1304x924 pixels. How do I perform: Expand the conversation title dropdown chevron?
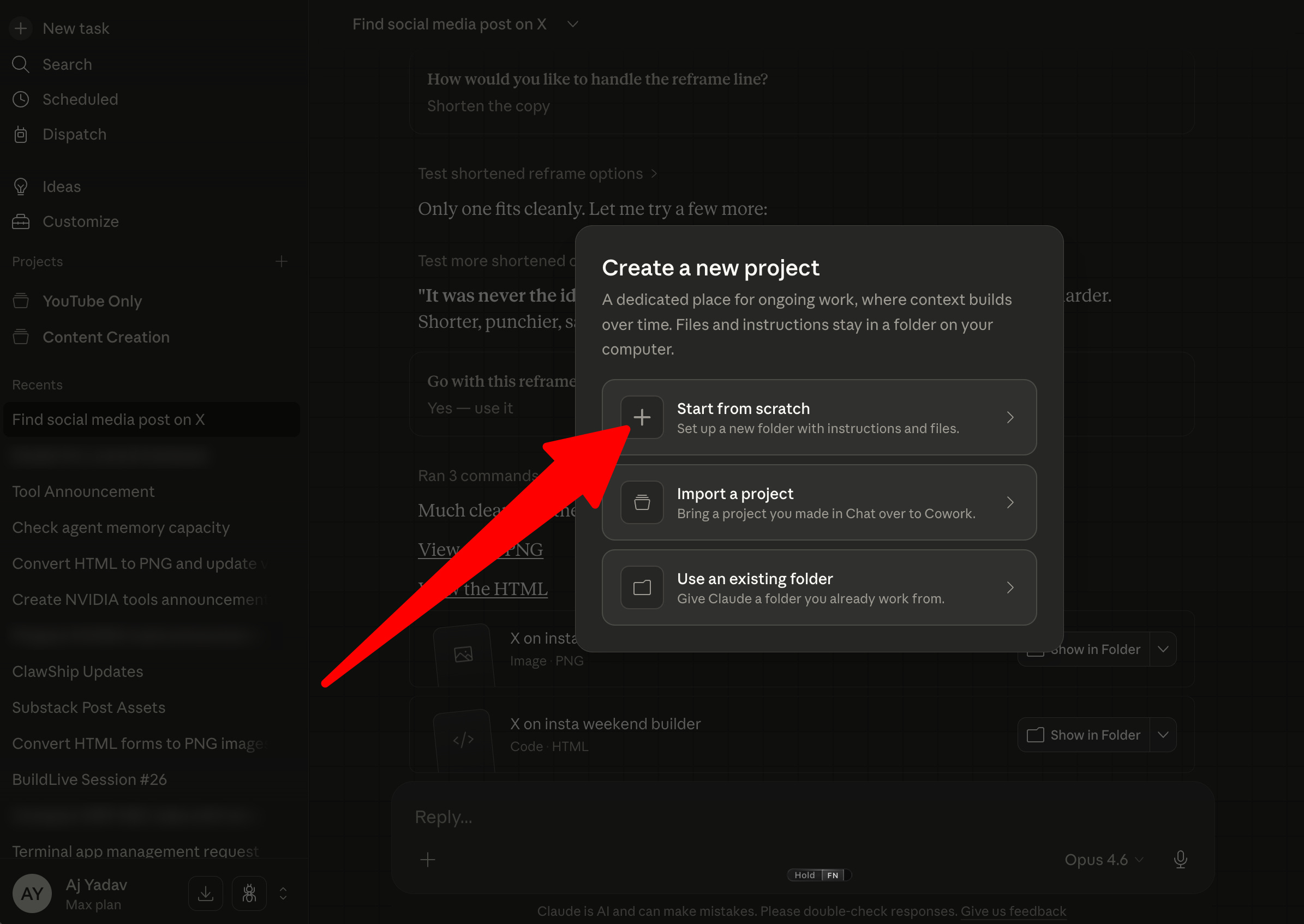point(572,24)
